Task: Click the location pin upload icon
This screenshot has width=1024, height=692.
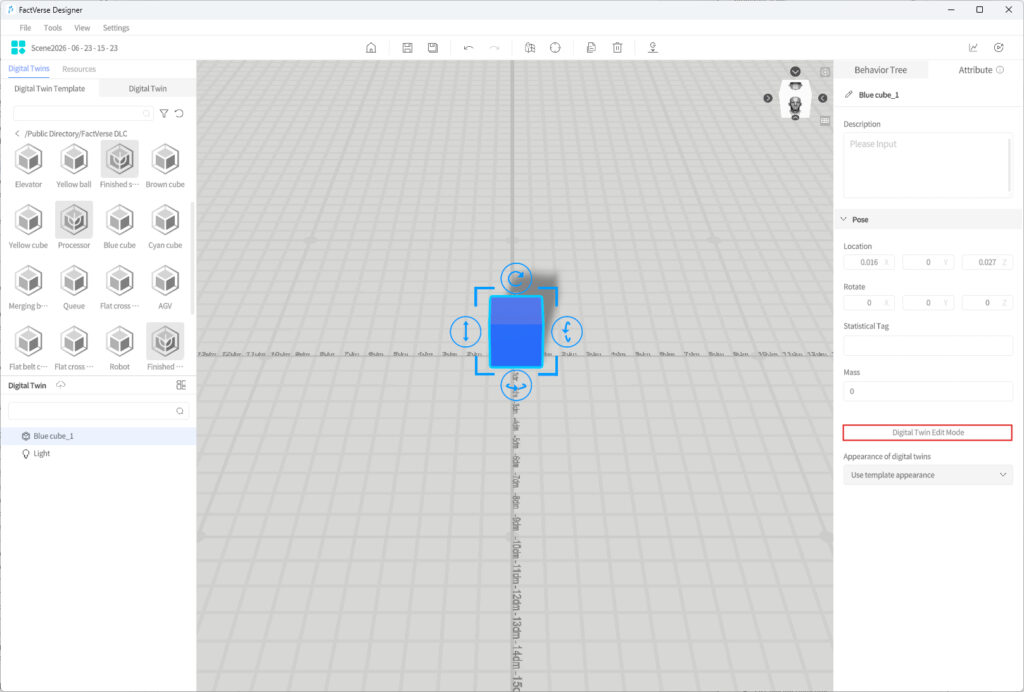Action: [x=652, y=48]
